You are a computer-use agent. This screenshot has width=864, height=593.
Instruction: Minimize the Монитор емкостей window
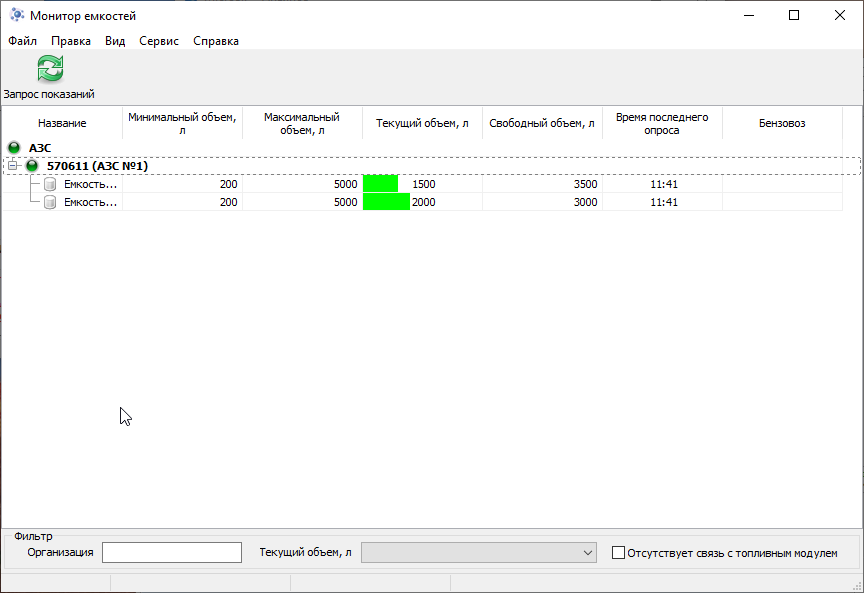749,15
